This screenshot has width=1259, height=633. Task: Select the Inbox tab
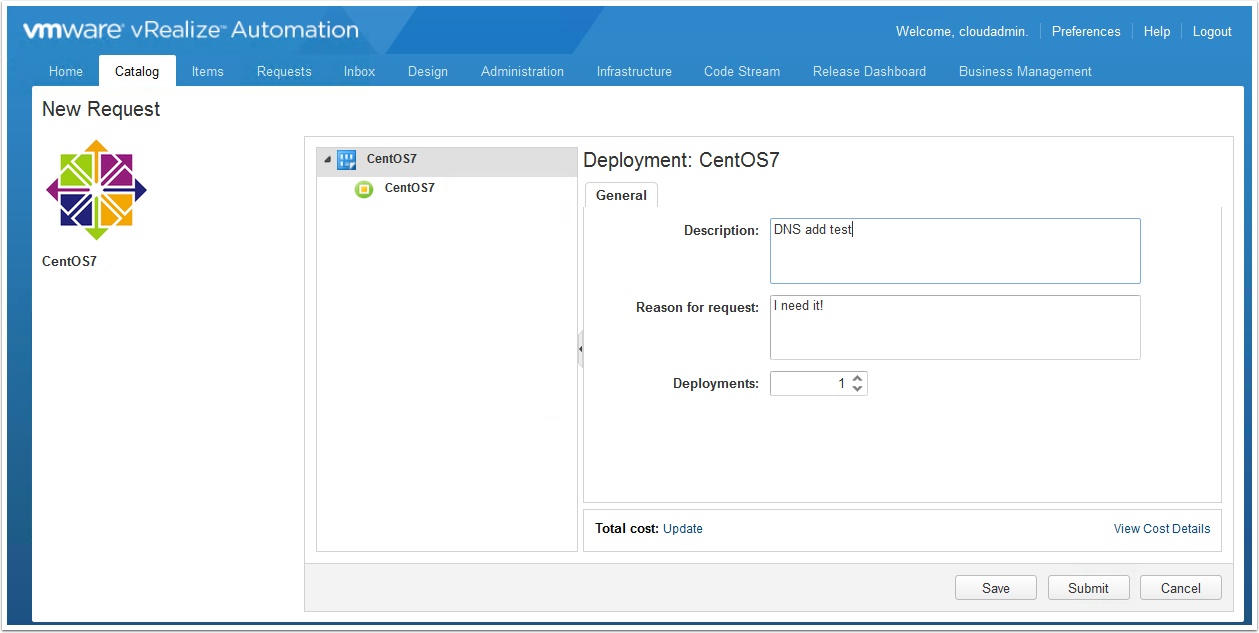pyautogui.click(x=360, y=71)
